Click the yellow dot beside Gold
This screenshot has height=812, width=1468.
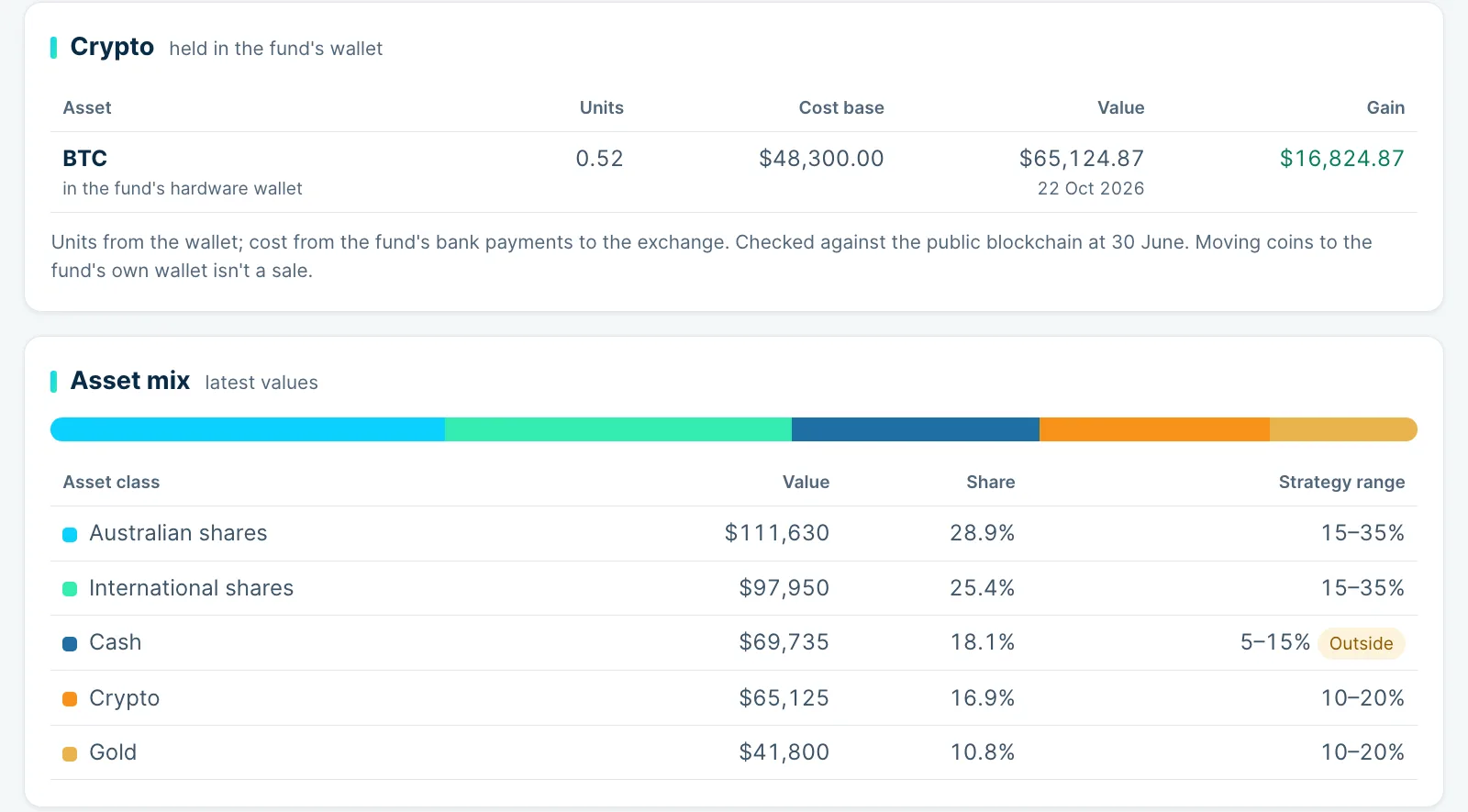(x=70, y=754)
